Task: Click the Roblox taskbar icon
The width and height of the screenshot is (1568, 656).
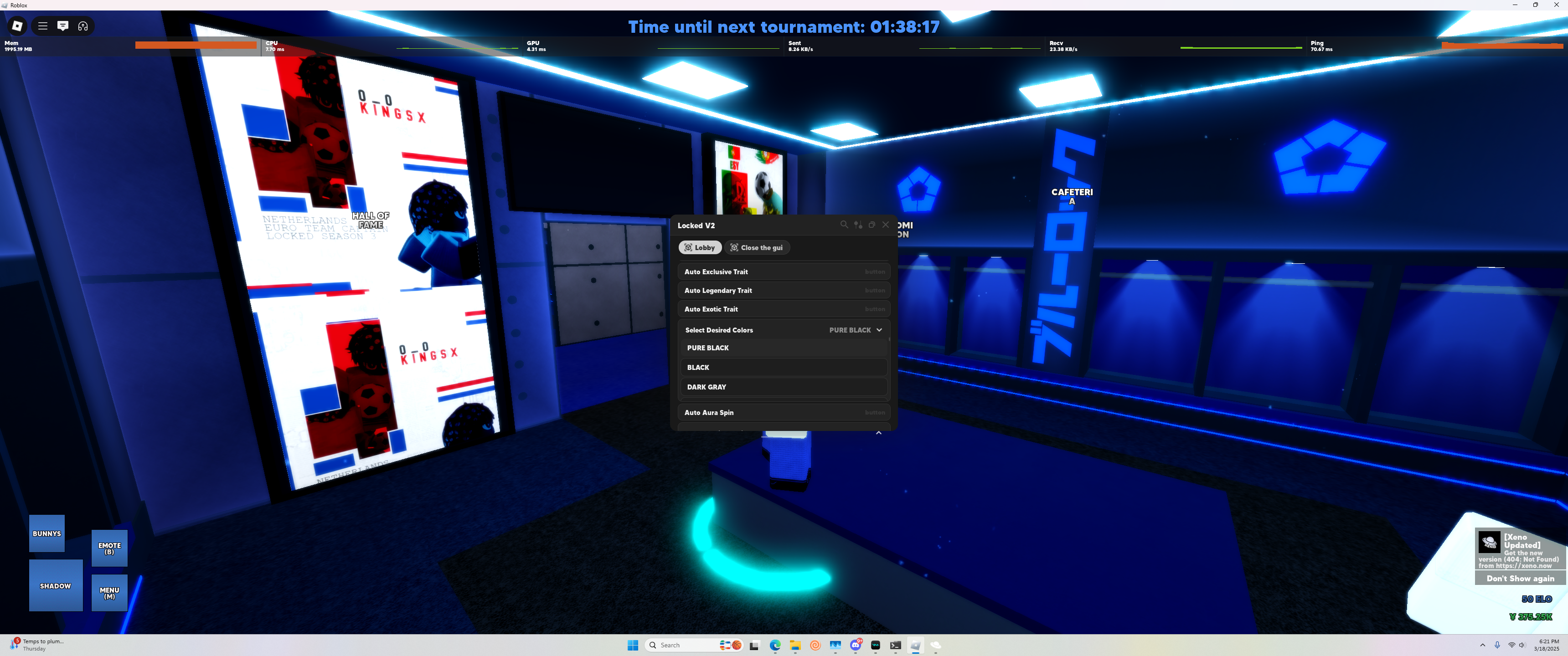Action: point(915,645)
